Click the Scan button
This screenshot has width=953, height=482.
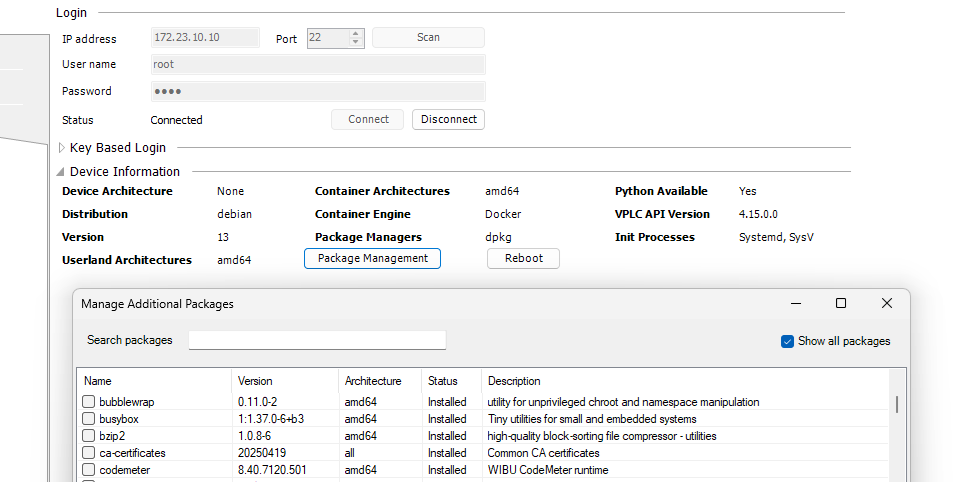point(428,38)
